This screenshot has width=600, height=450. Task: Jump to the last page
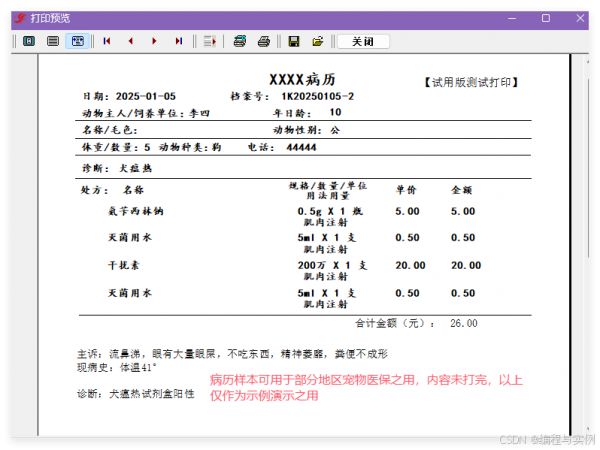pos(178,41)
